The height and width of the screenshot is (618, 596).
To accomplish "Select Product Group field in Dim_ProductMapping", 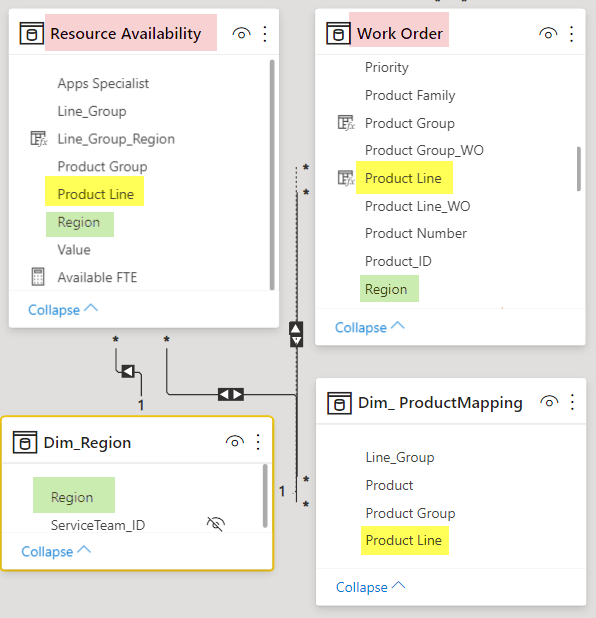I will pyautogui.click(x=410, y=513).
